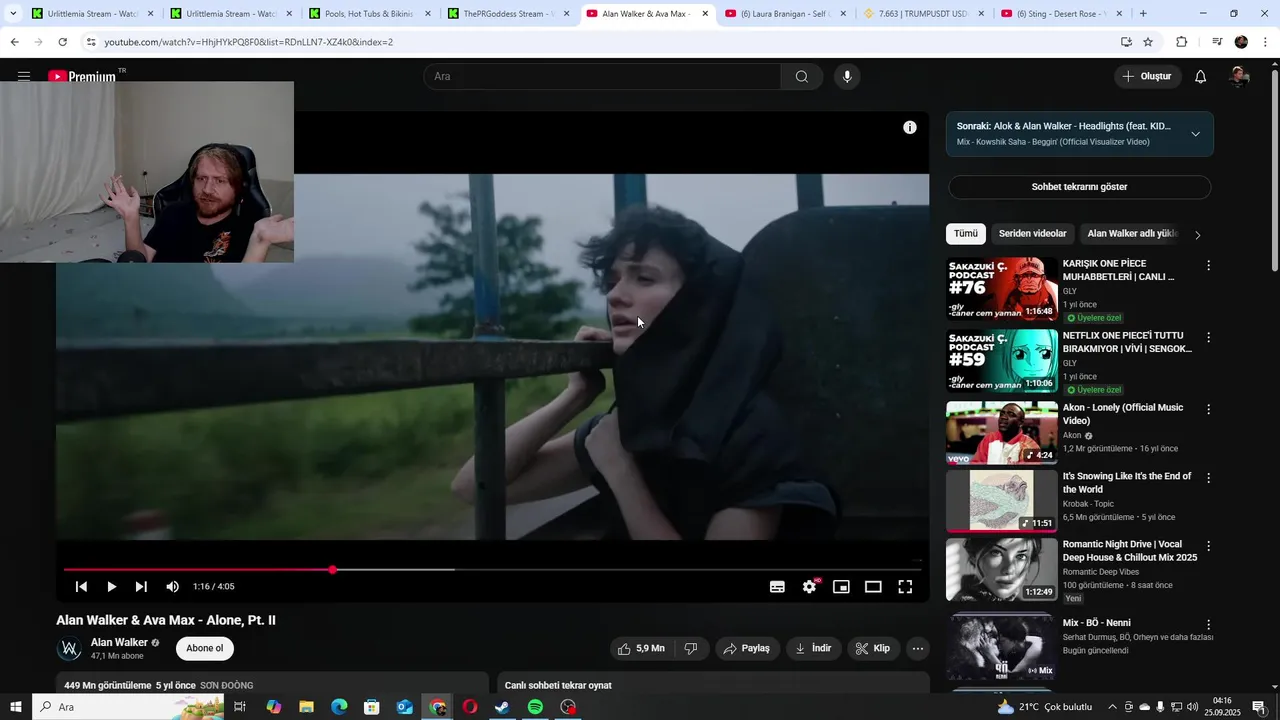The width and height of the screenshot is (1280, 720).
Task: Open Windows Start menu
Action: click(15, 707)
